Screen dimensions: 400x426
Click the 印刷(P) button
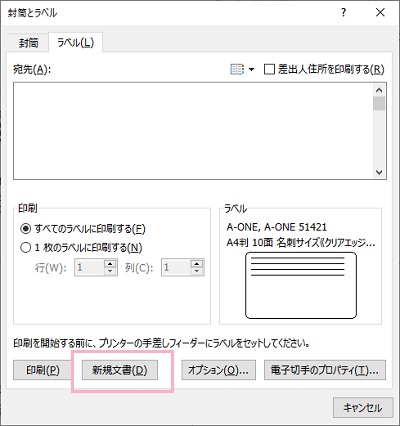[43, 370]
